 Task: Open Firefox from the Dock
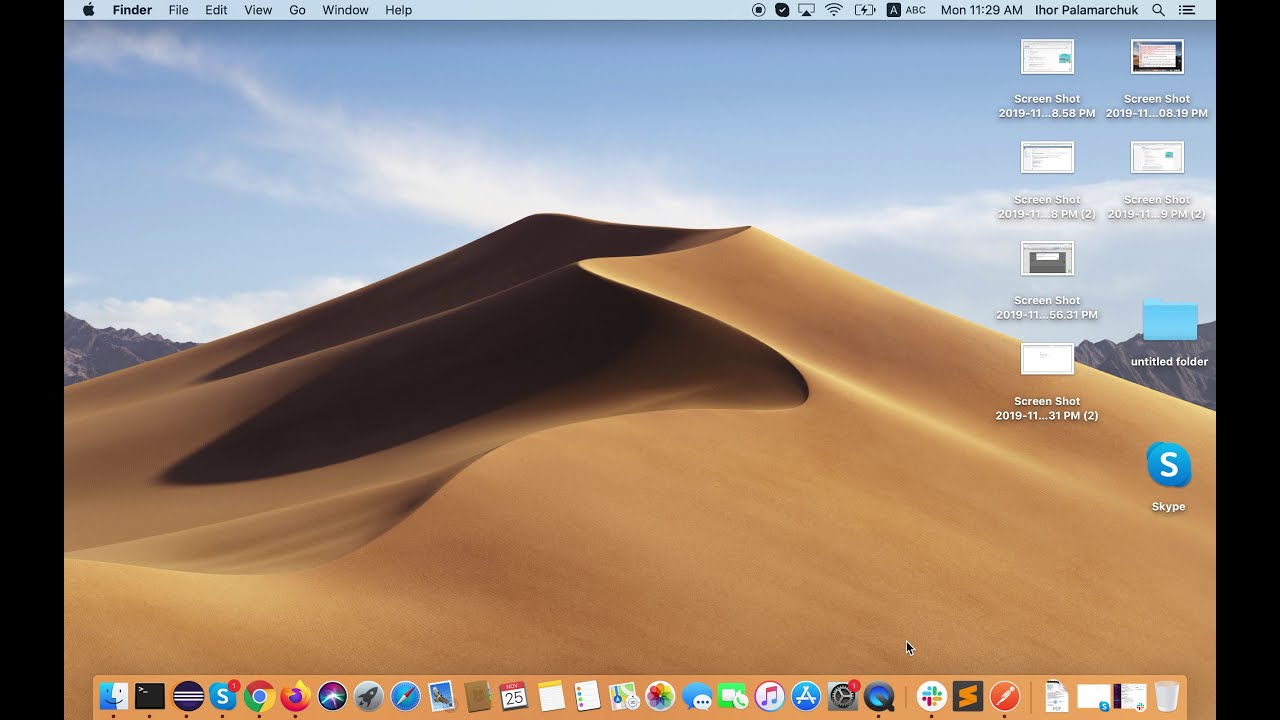tap(296, 696)
